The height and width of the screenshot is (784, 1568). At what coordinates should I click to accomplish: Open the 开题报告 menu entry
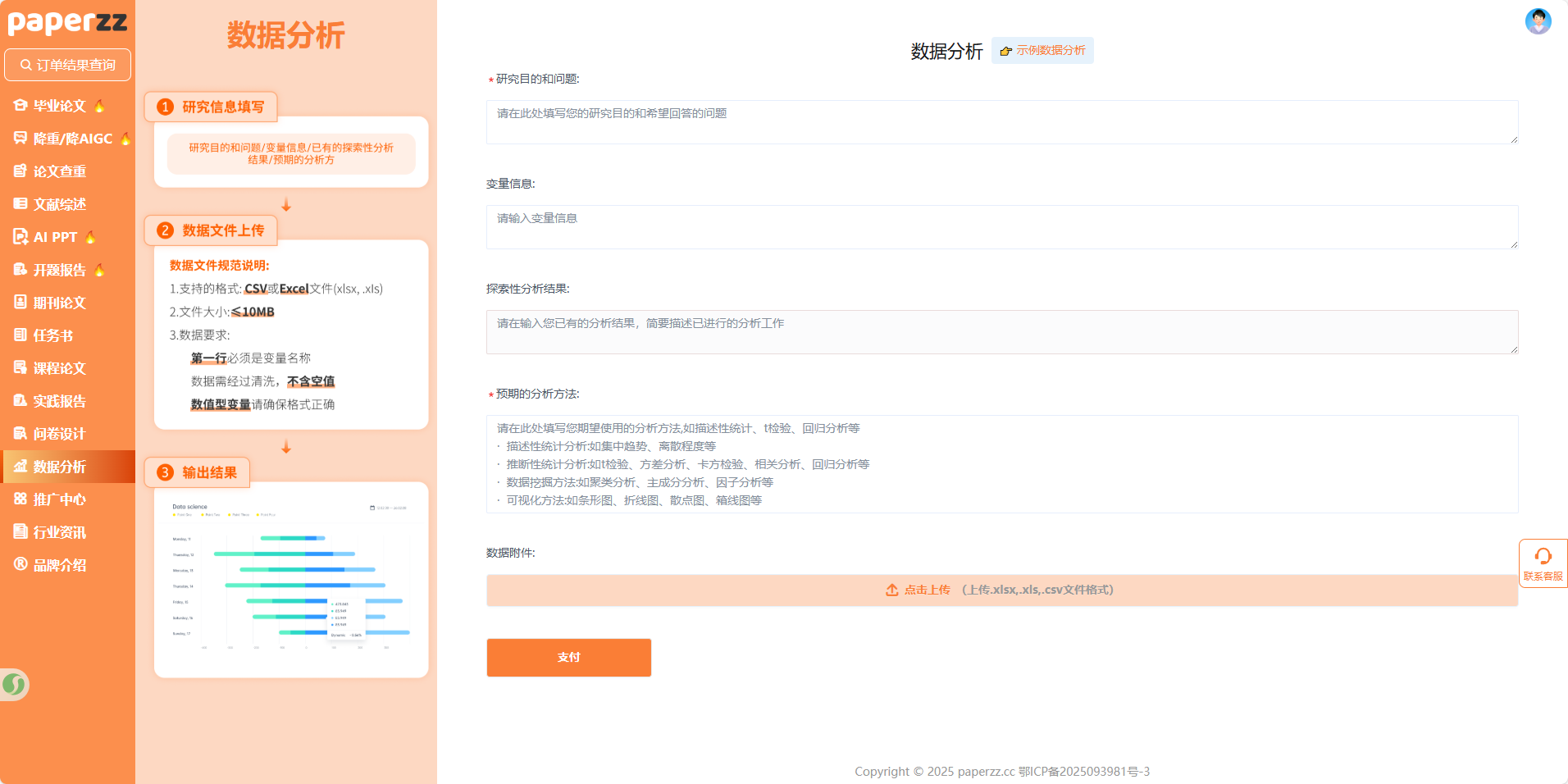[x=59, y=270]
